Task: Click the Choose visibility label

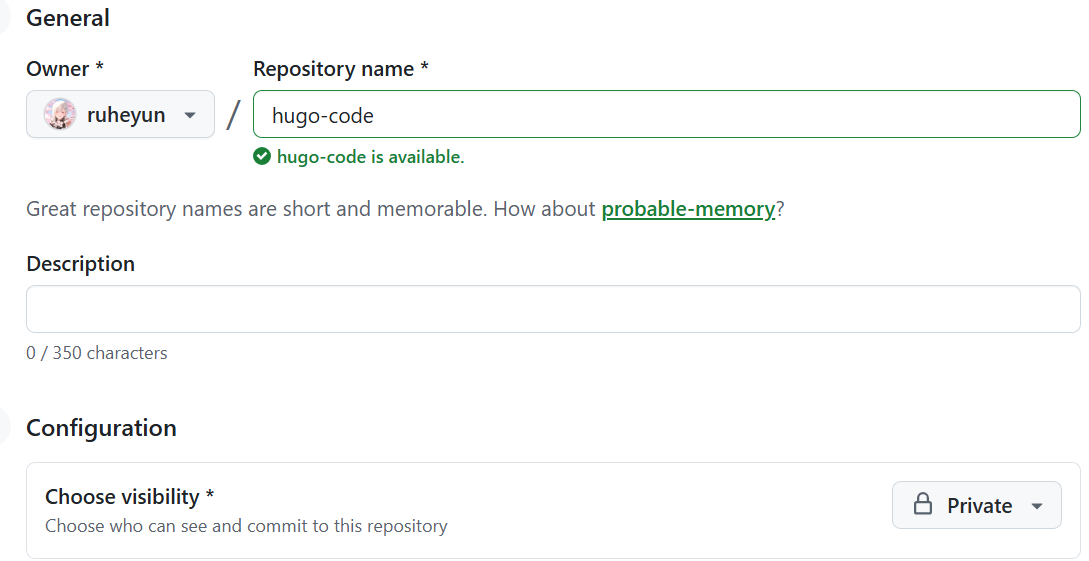Action: click(x=129, y=497)
